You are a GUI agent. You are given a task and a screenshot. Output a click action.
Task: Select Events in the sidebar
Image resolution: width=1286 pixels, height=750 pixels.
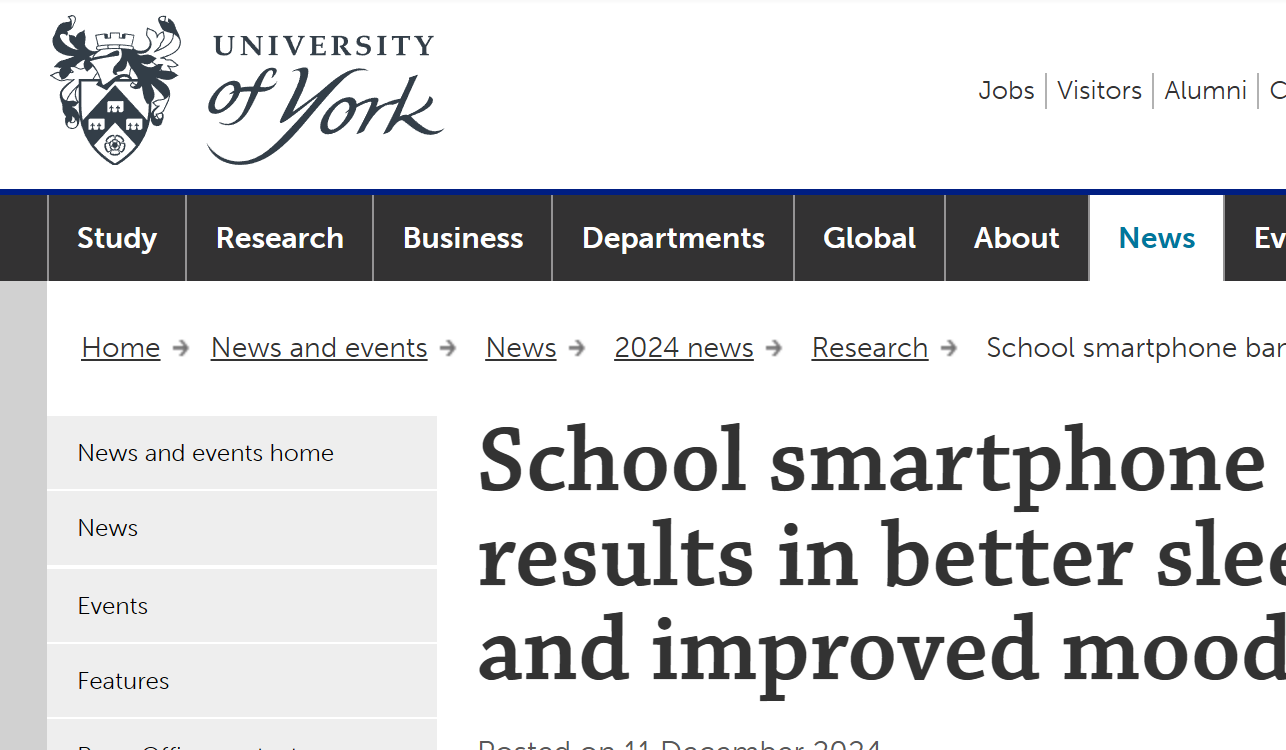113,606
